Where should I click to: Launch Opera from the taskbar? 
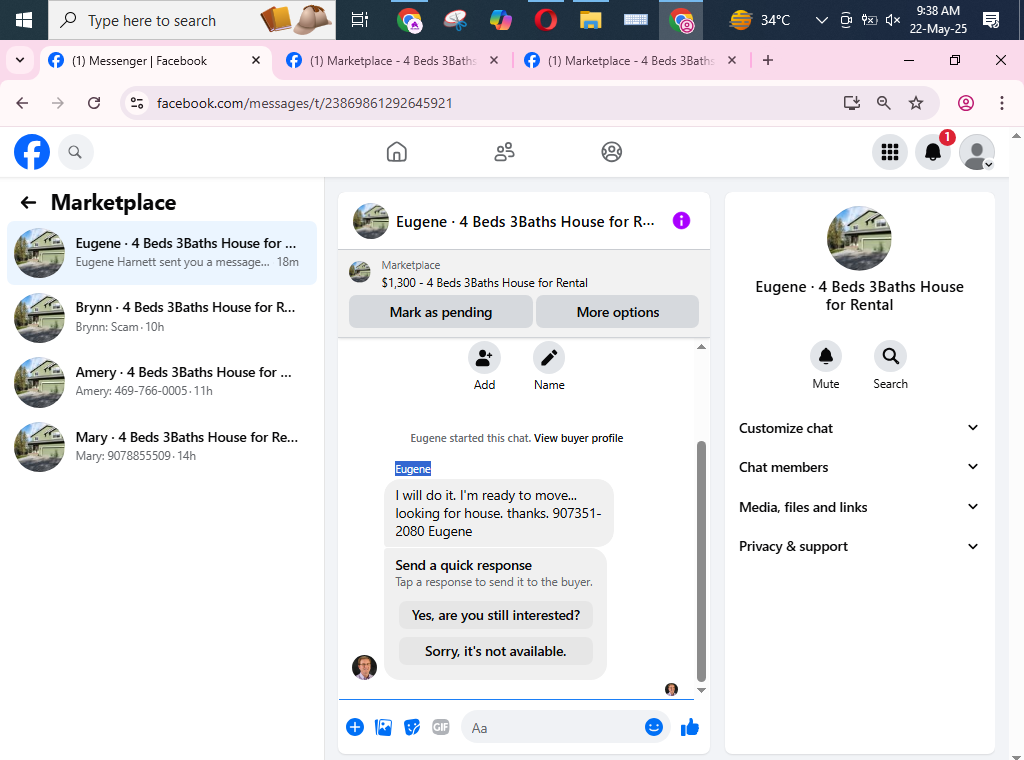pos(546,20)
